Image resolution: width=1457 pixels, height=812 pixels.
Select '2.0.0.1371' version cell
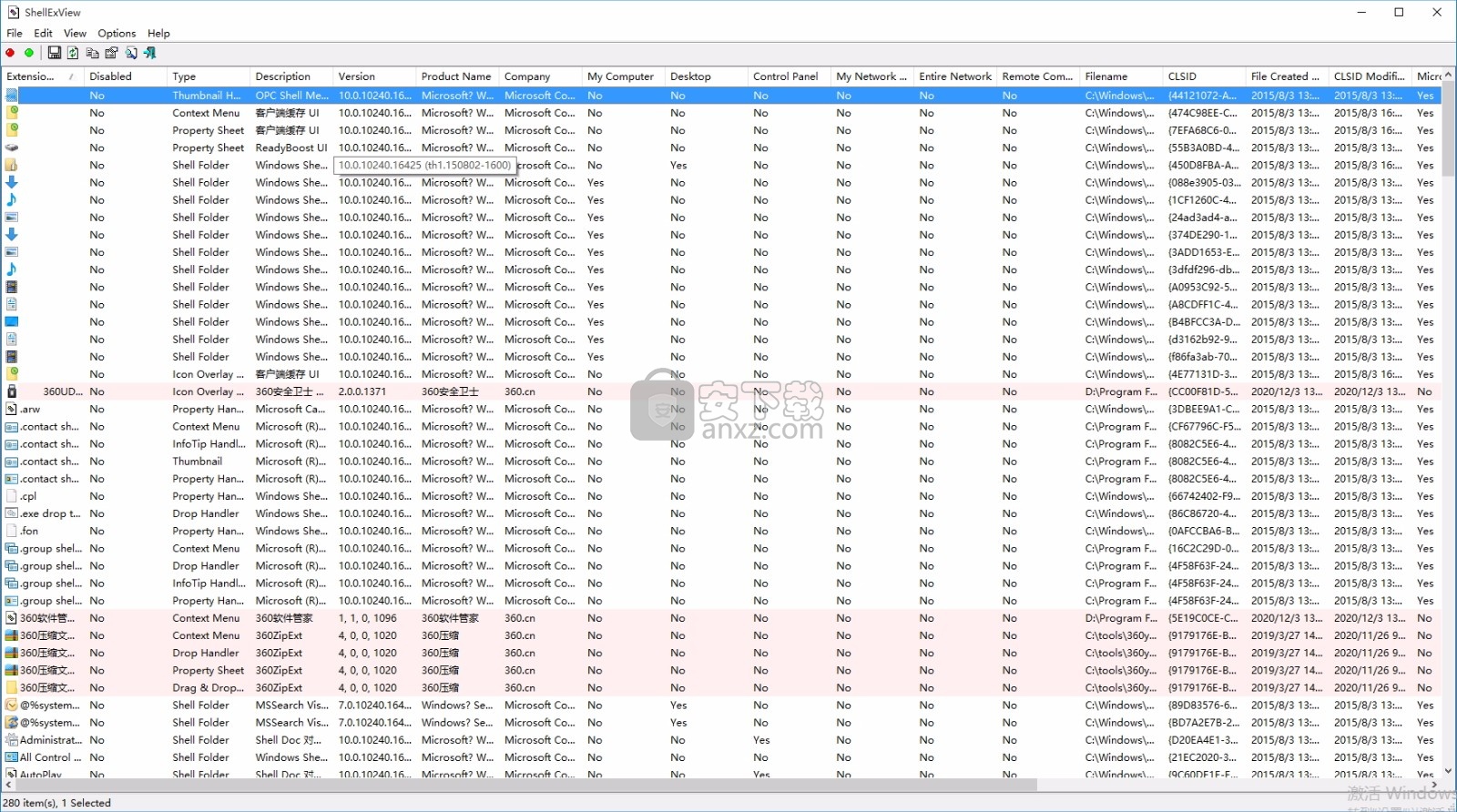362,391
